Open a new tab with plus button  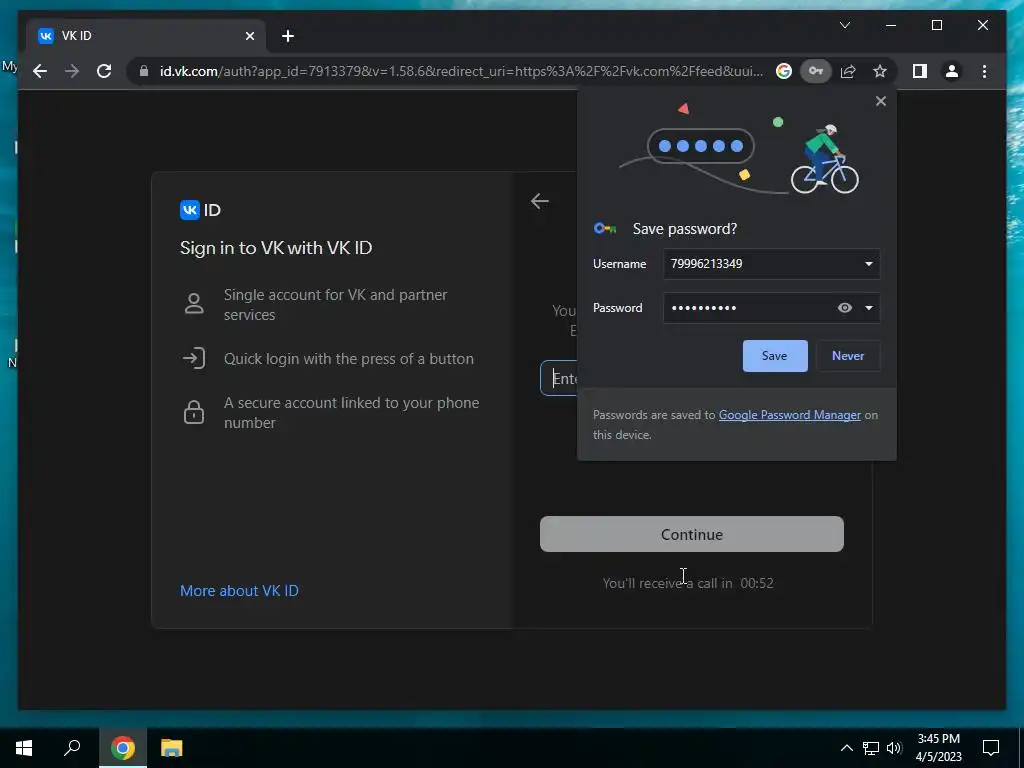(288, 36)
